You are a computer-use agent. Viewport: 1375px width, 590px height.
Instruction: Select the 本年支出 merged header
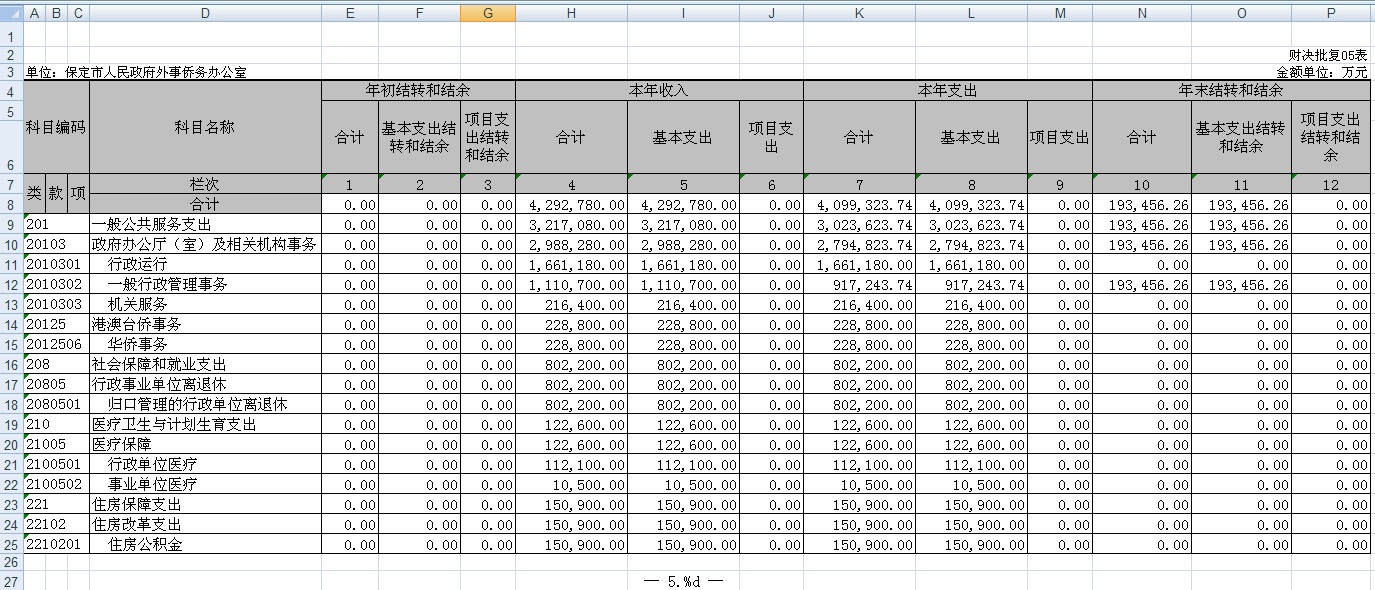tap(947, 91)
